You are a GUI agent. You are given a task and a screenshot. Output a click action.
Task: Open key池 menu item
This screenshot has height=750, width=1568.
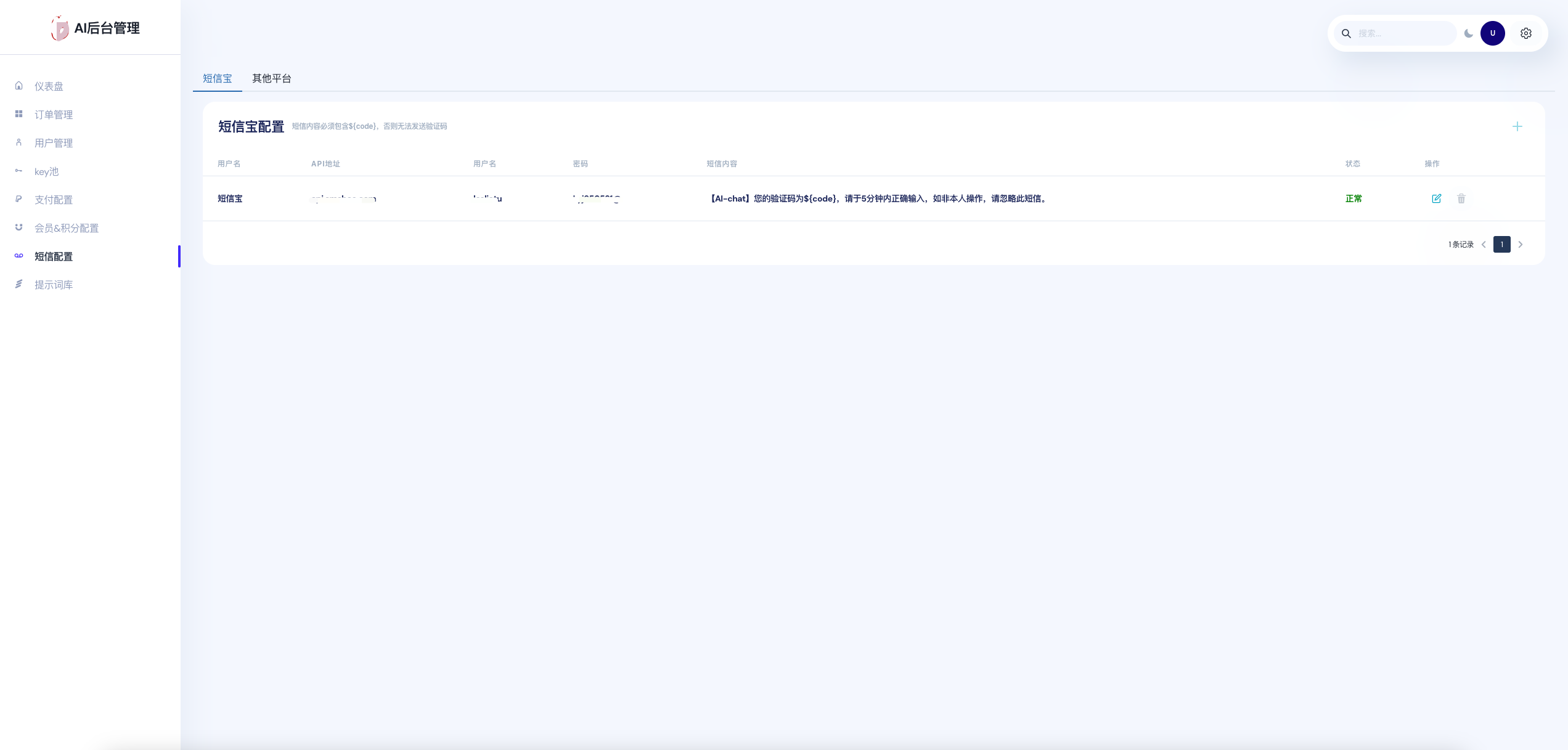click(x=47, y=171)
